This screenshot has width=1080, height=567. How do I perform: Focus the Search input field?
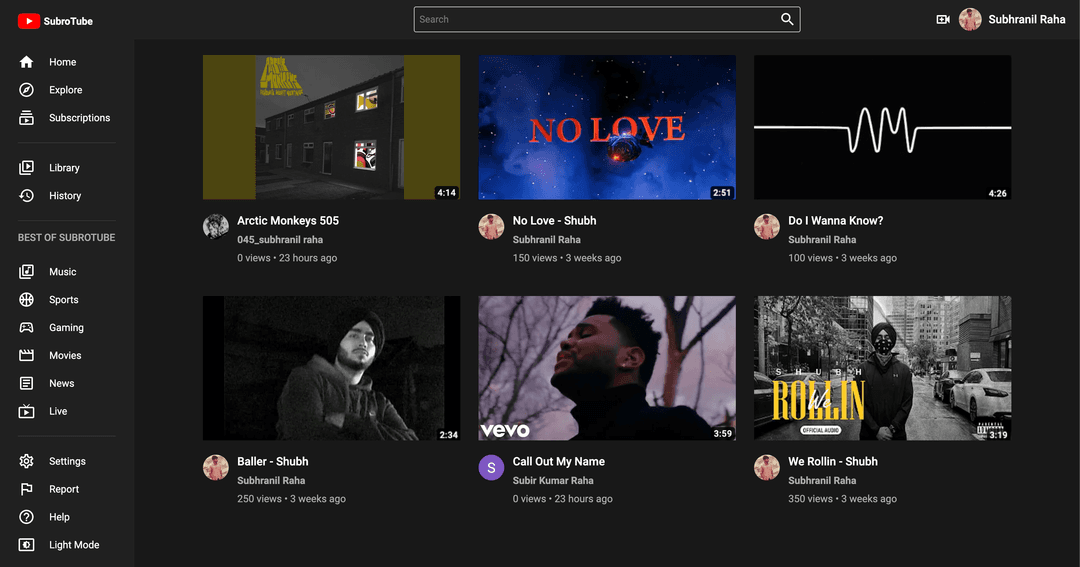click(x=596, y=19)
